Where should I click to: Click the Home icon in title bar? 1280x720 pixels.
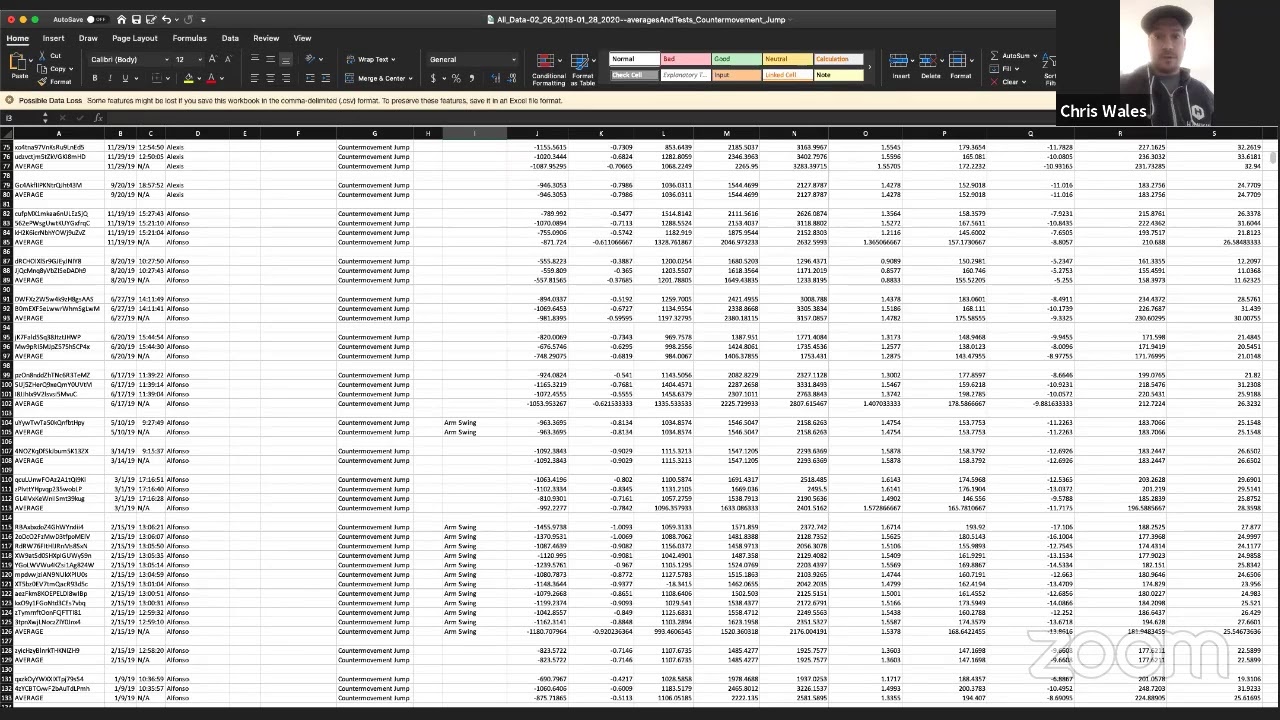click(121, 19)
